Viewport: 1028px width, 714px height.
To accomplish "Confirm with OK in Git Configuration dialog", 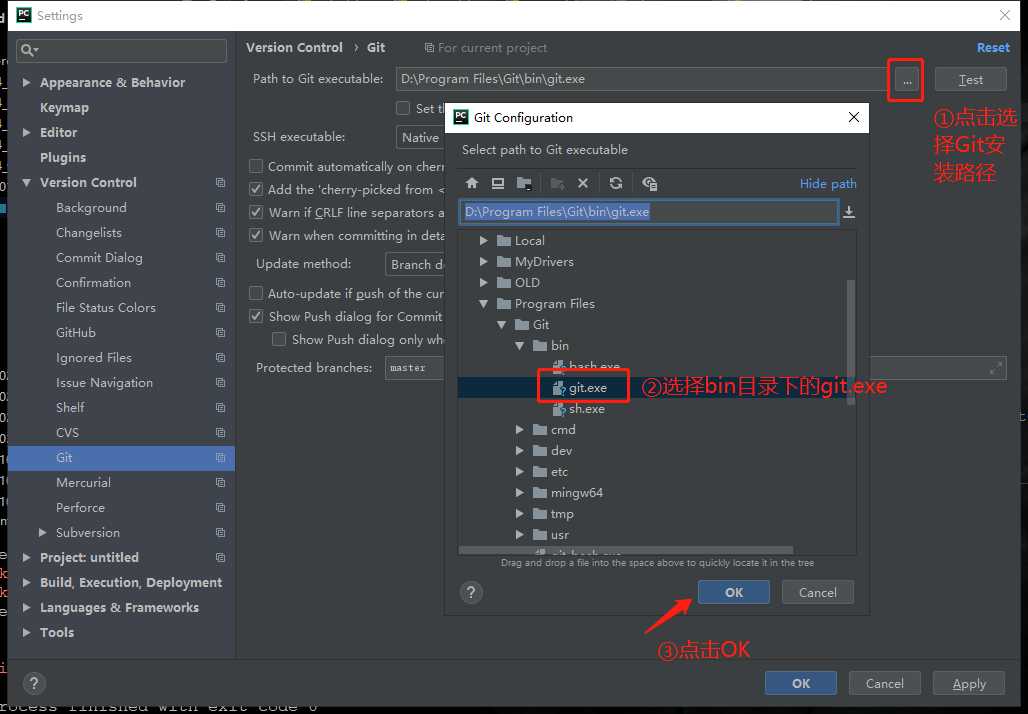I will click(x=734, y=592).
